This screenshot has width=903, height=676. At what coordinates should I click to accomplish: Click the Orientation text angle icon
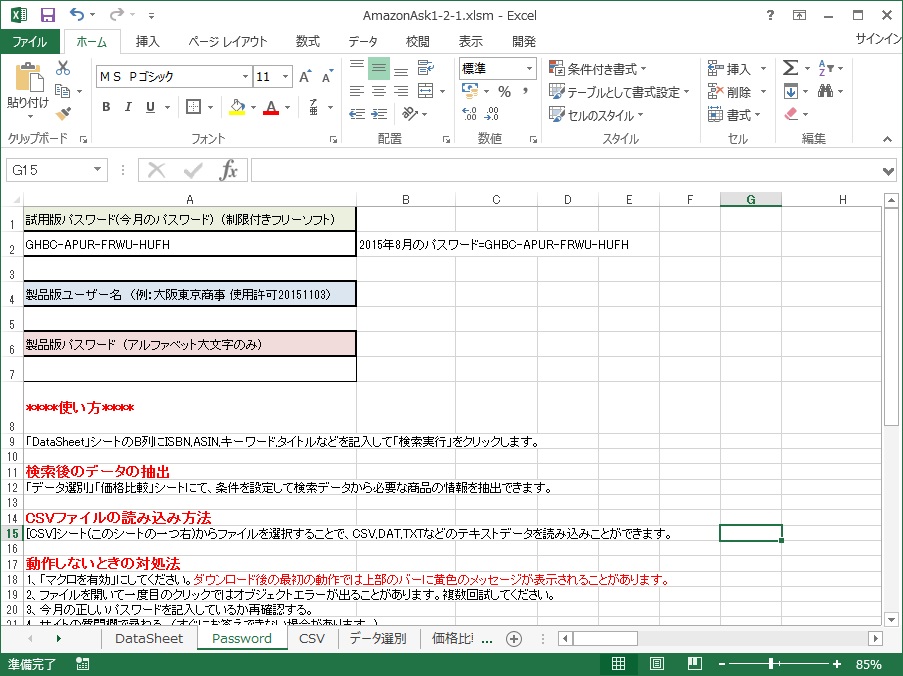pos(409,113)
